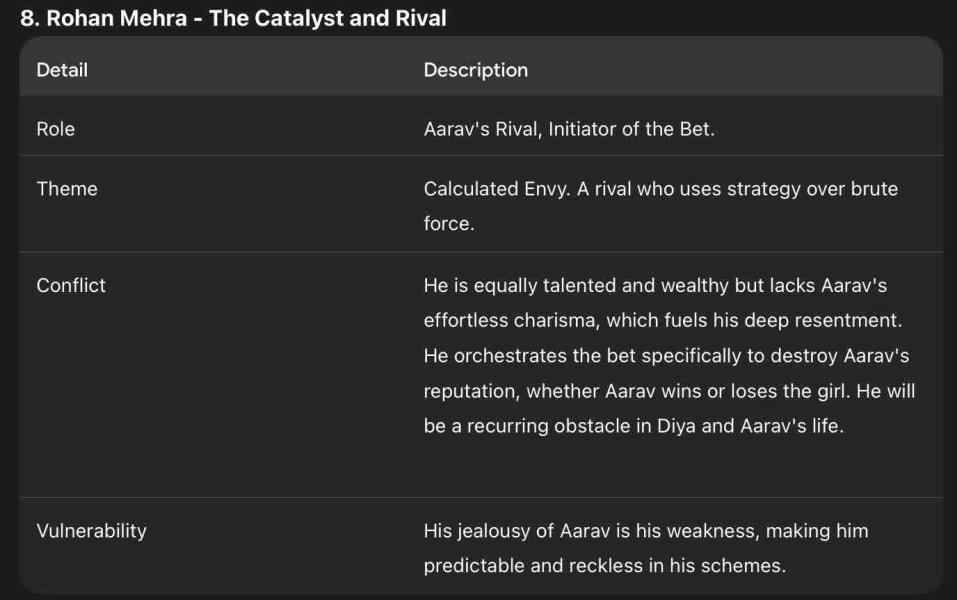Click the line starting "reputation, whether Aarav wins"
Screen dimensions: 957x600
(669, 391)
